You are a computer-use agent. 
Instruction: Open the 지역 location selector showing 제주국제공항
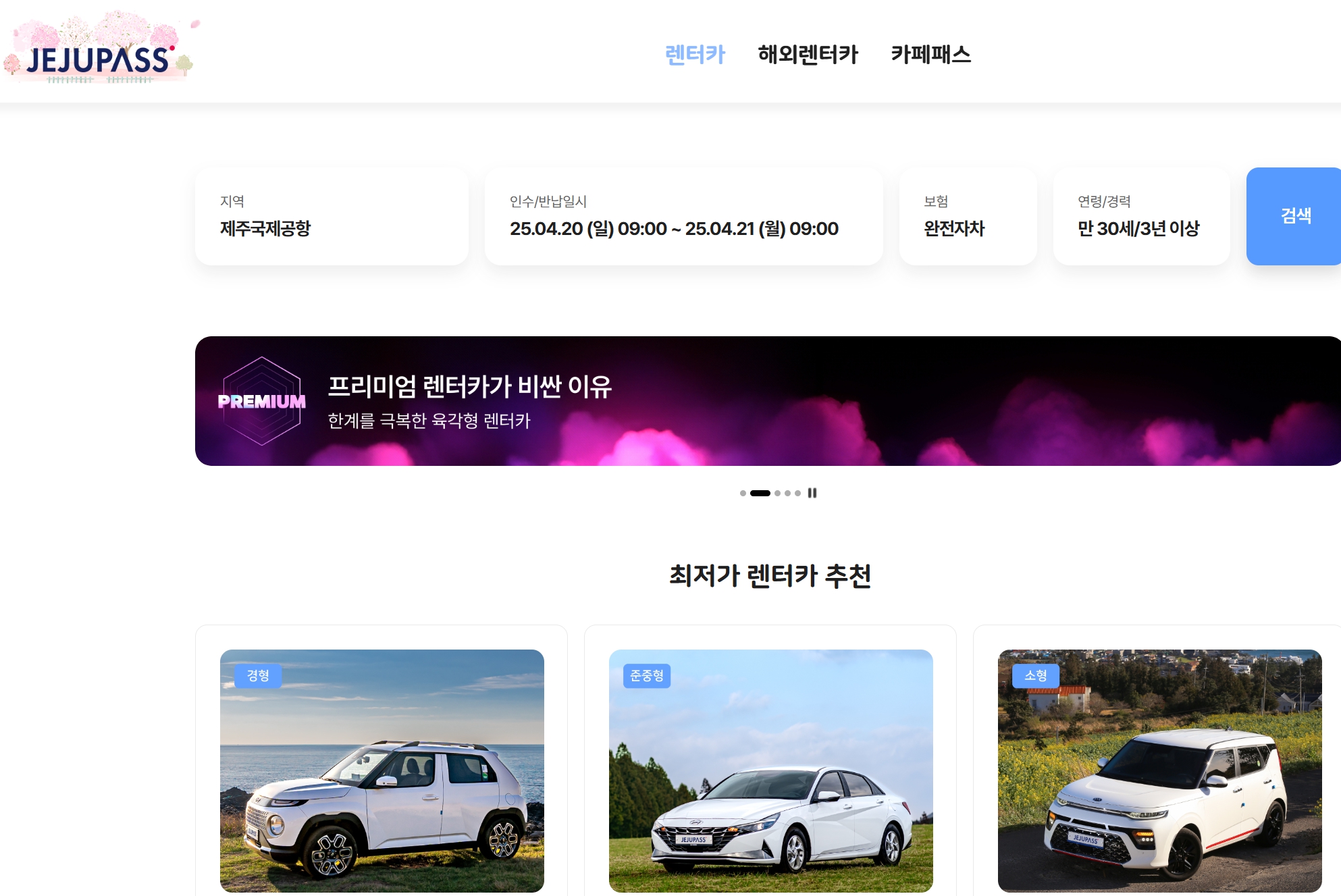point(332,216)
